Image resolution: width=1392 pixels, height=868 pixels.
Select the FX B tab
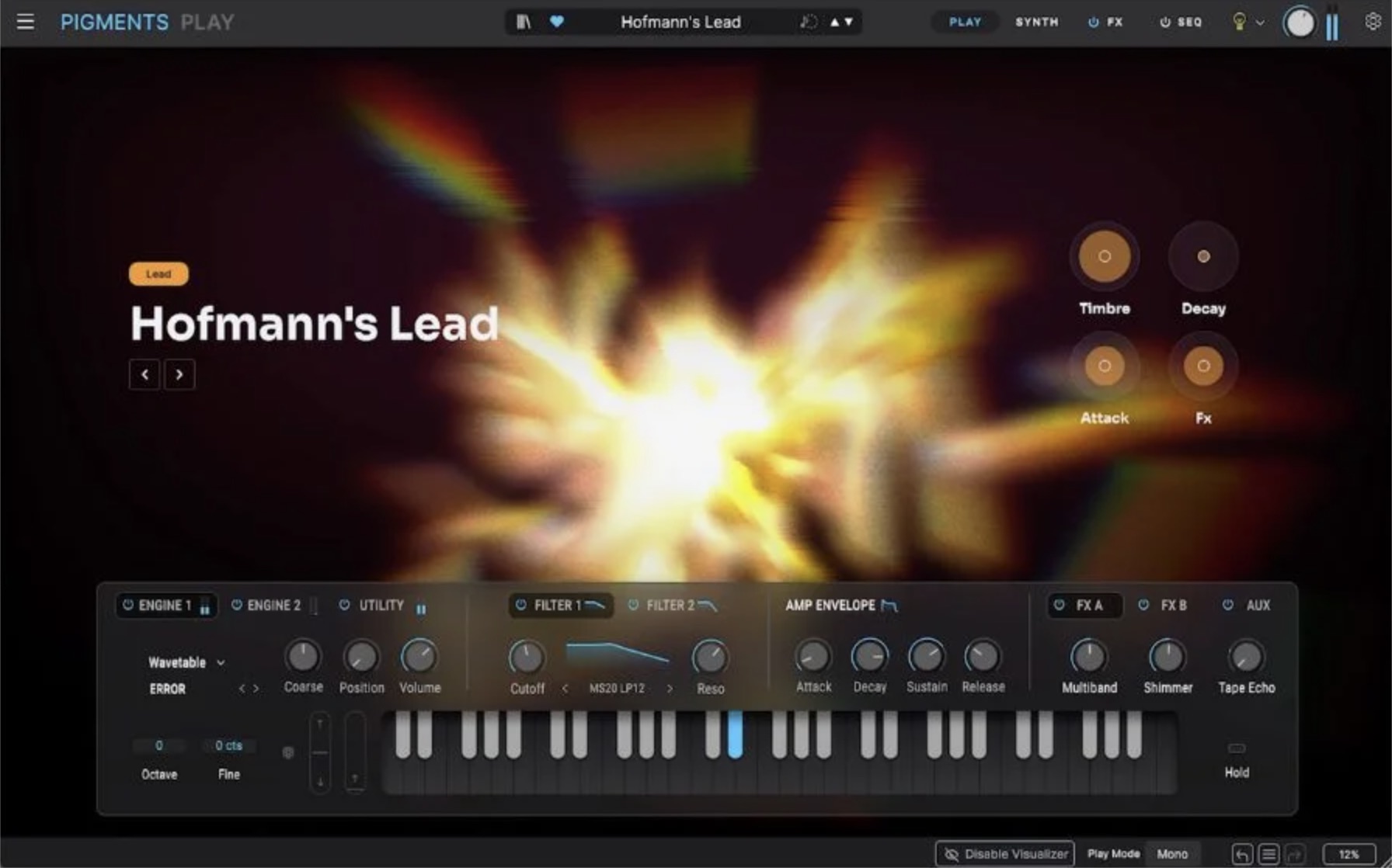click(x=1174, y=605)
